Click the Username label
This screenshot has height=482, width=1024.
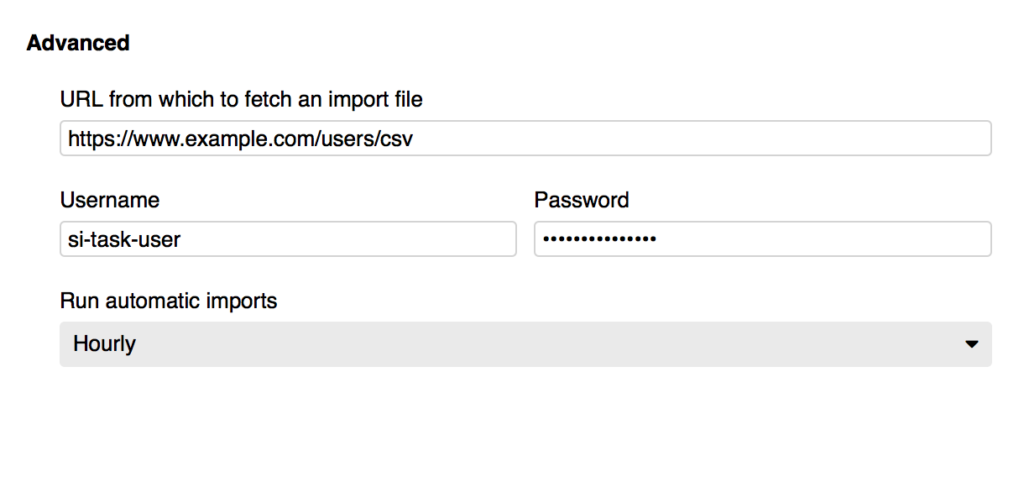point(110,200)
